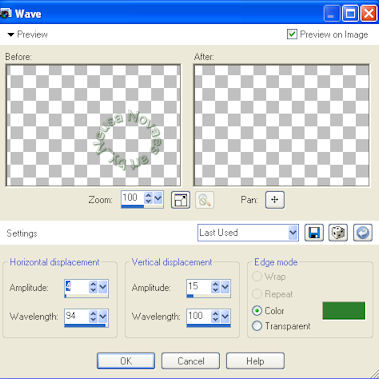Select the Repeat edge mode radio button
379x379 pixels.
tap(257, 294)
